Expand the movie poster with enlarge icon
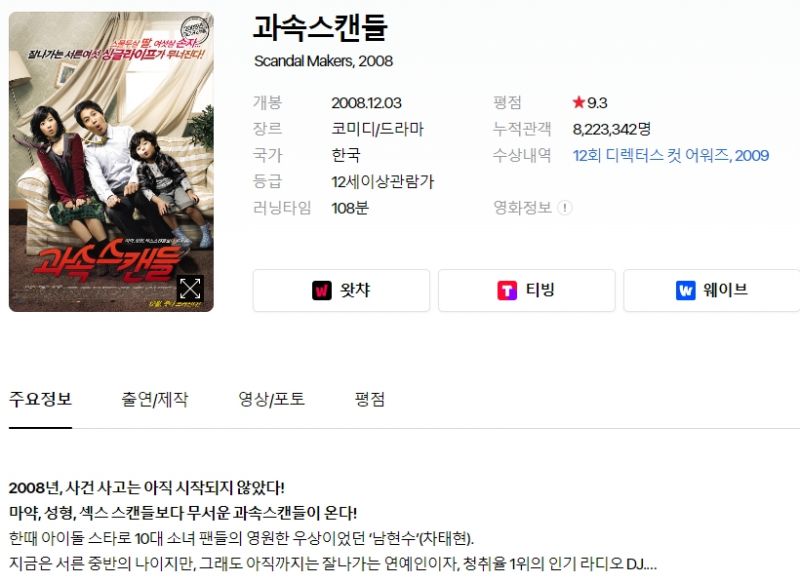800x582 pixels. (x=190, y=289)
